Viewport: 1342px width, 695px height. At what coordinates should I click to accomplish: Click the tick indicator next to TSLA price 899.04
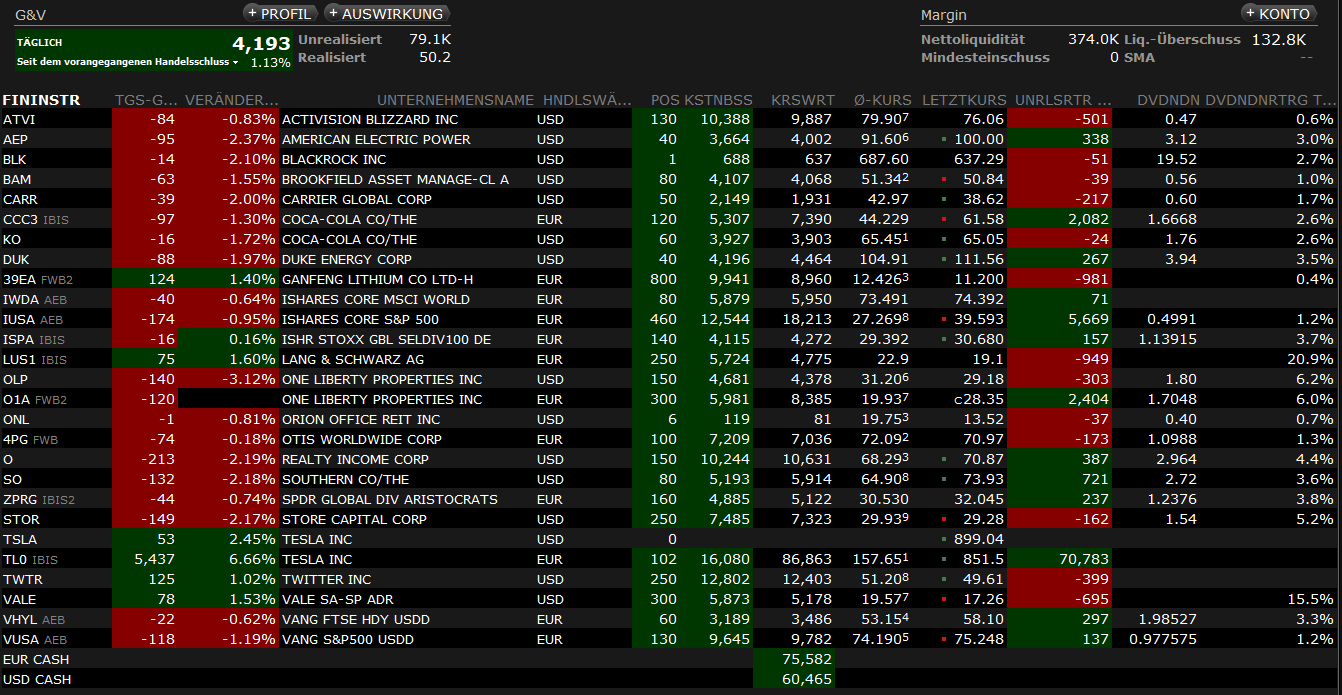[944, 540]
